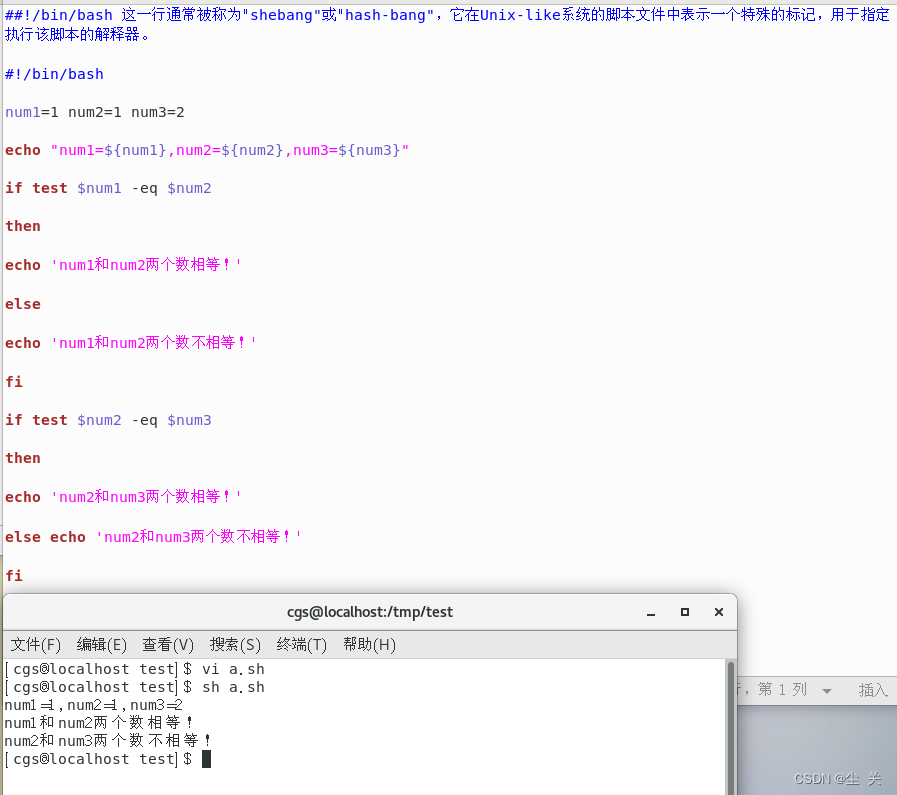Viewport: 897px width, 795px height.
Task: Click terminal output num1=1,num2=1,num3=2
Action: tap(94, 705)
